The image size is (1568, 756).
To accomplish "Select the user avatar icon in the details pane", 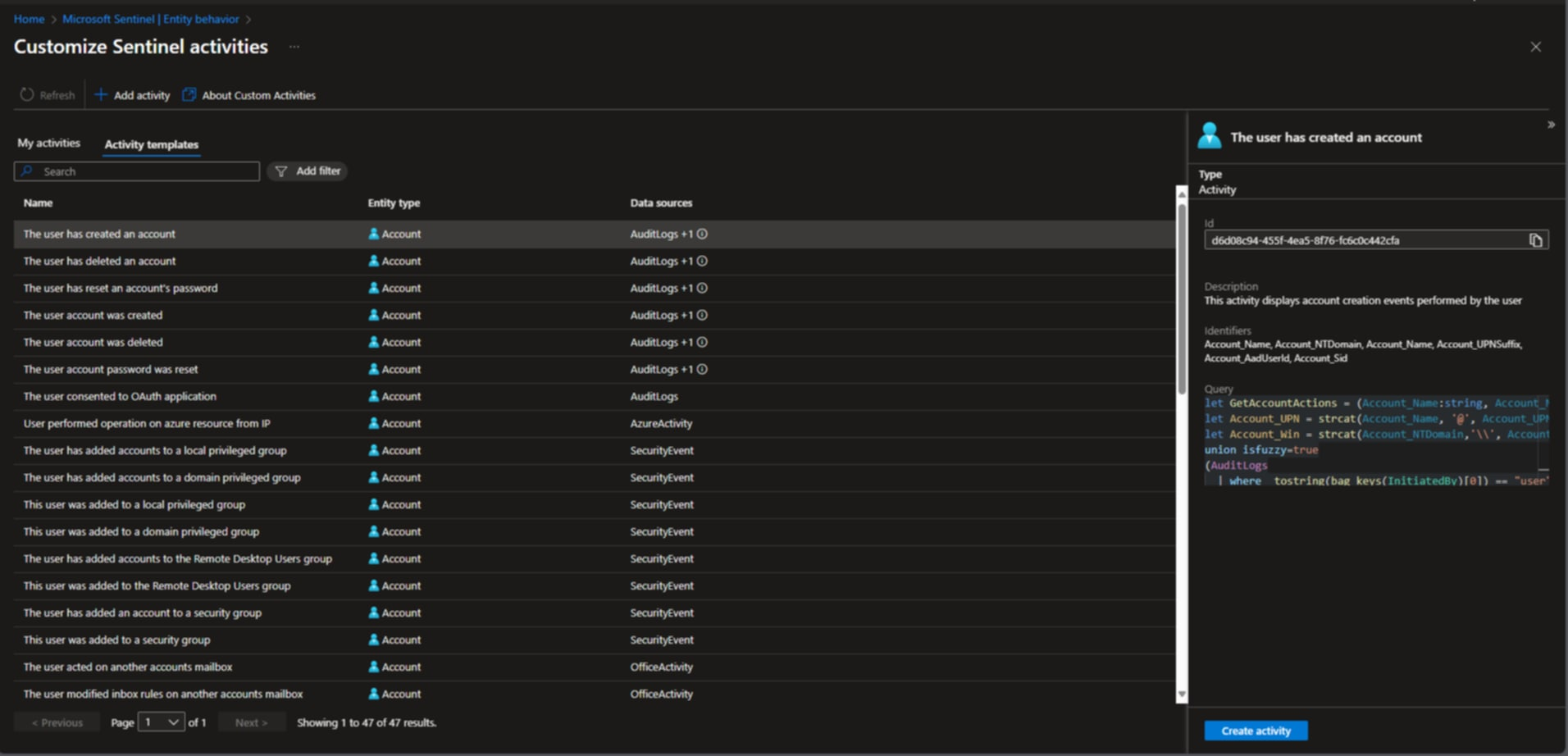I will pyautogui.click(x=1211, y=135).
